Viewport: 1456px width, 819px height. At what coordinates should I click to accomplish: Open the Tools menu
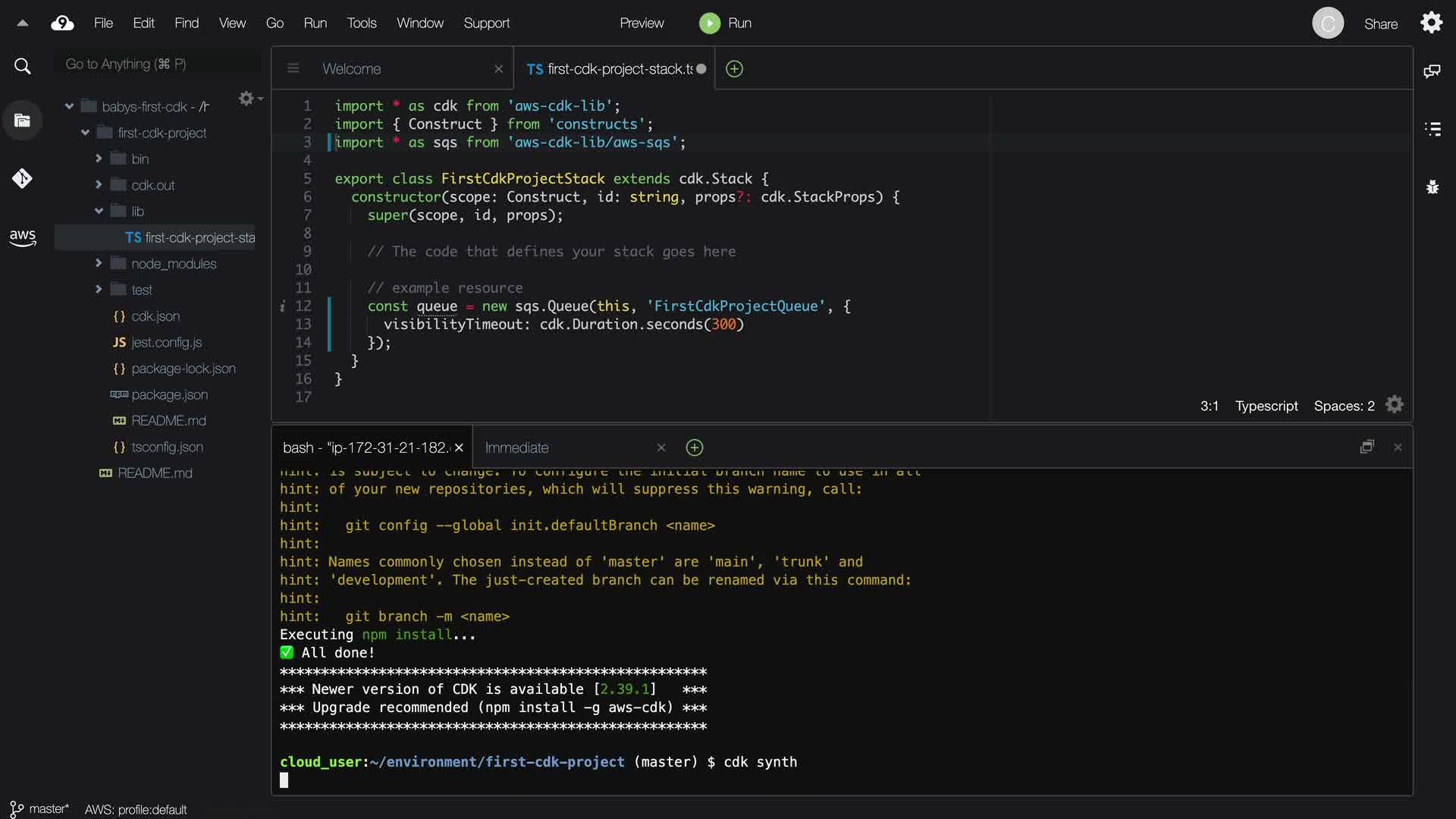[361, 24]
